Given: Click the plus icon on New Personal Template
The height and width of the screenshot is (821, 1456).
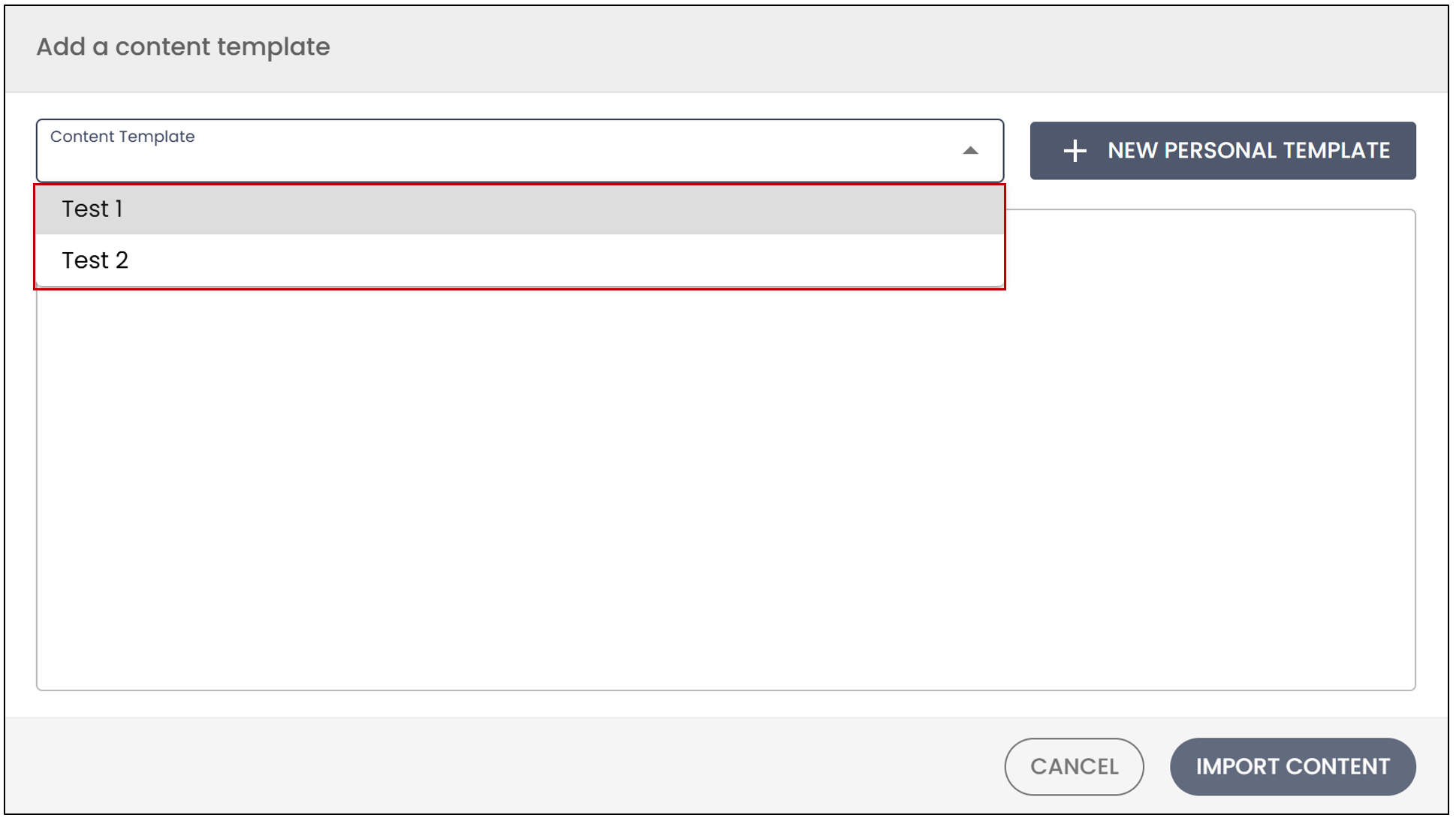Looking at the screenshot, I should (x=1075, y=151).
